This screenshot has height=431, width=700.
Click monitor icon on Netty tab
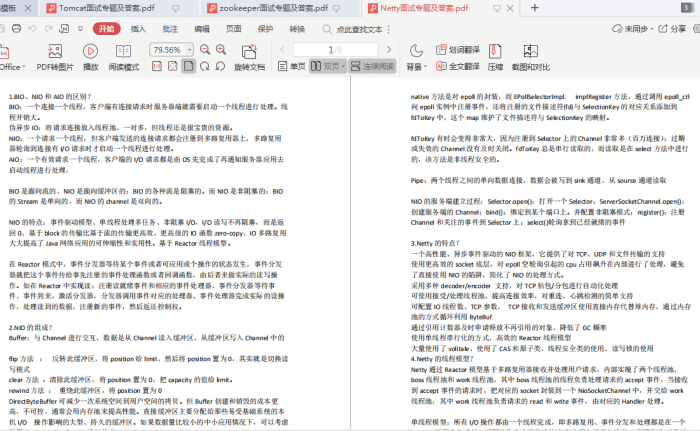pyautogui.click(x=496, y=8)
